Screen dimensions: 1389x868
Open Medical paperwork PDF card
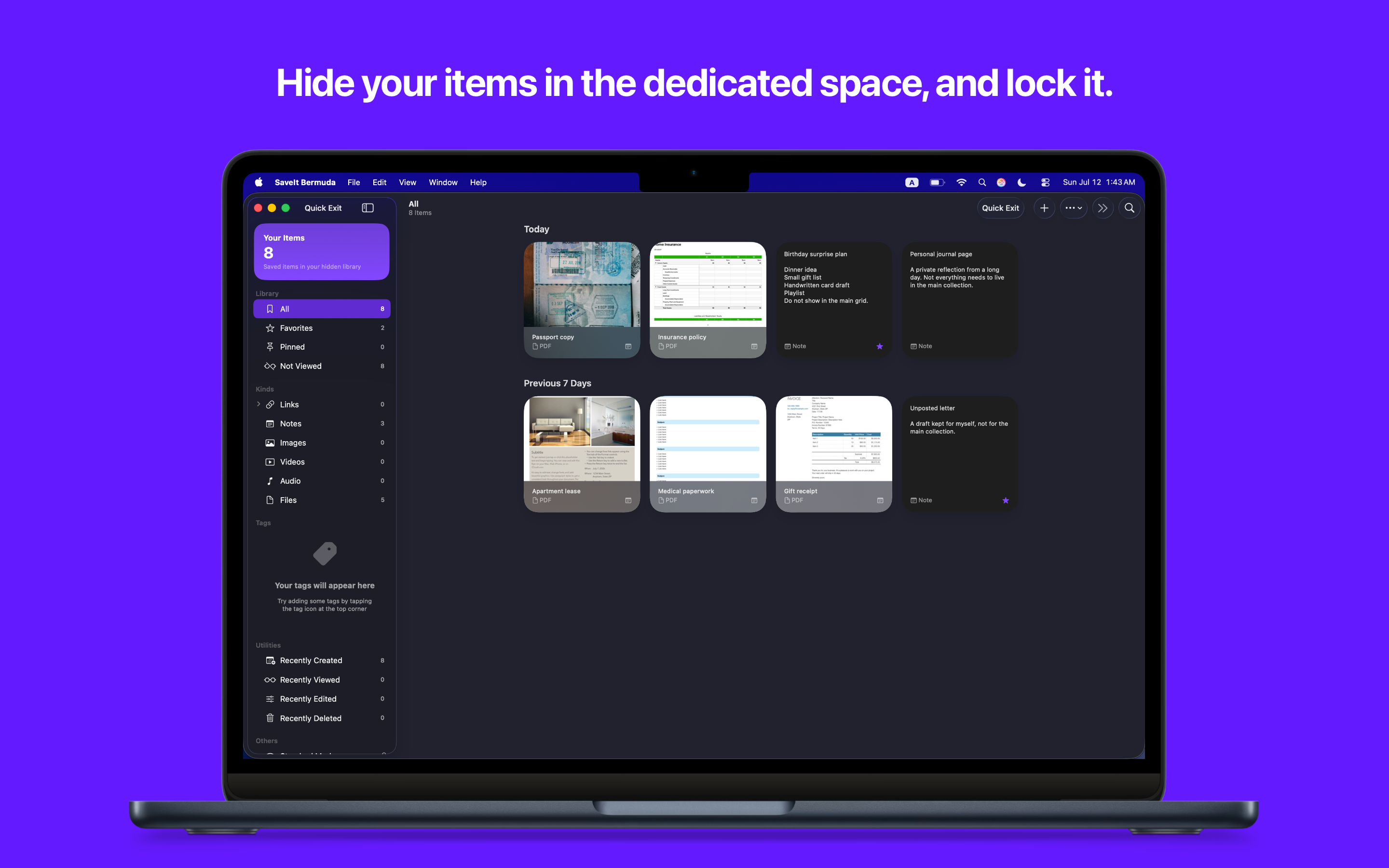click(x=708, y=454)
